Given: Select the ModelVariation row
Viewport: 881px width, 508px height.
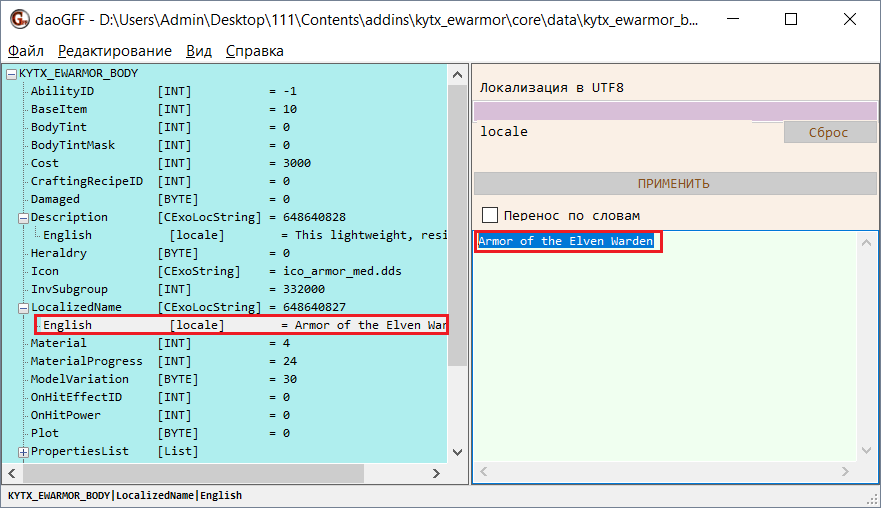Looking at the screenshot, I should pyautogui.click(x=164, y=379).
